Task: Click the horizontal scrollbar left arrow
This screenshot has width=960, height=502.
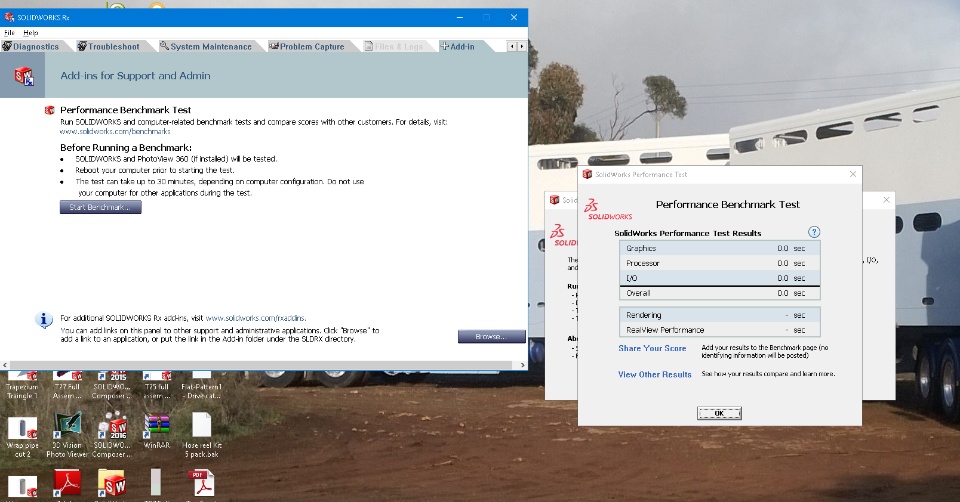Action: tap(5, 365)
